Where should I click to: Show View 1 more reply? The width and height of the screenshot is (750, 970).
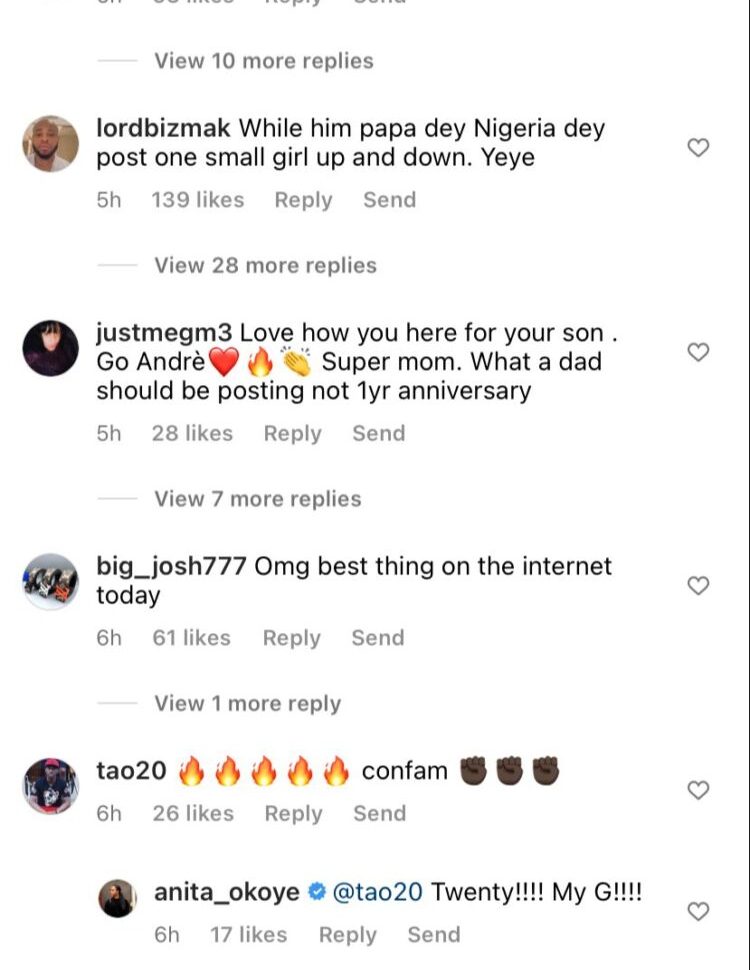pos(247,704)
